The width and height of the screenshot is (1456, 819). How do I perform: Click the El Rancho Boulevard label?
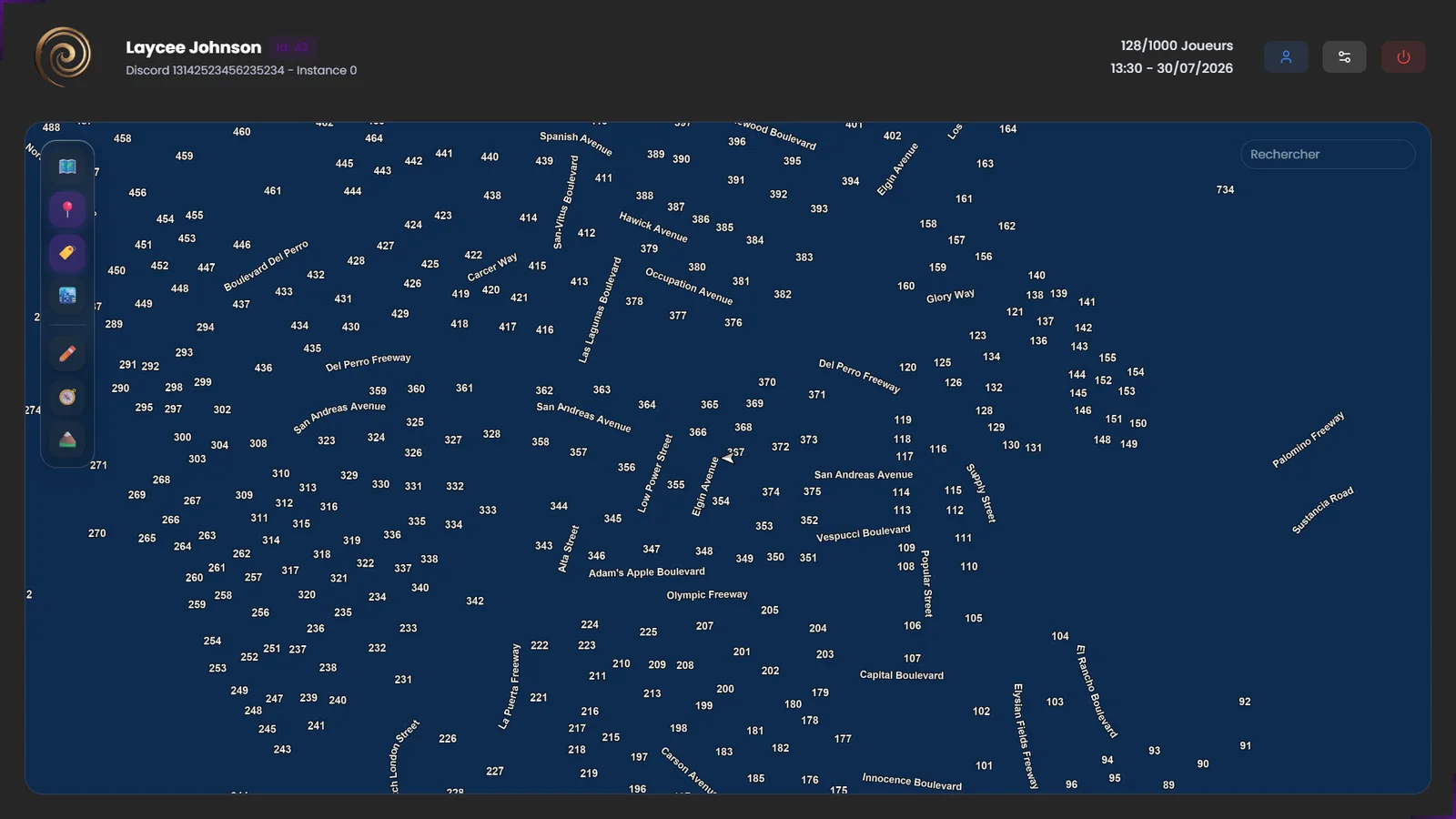click(x=1096, y=691)
